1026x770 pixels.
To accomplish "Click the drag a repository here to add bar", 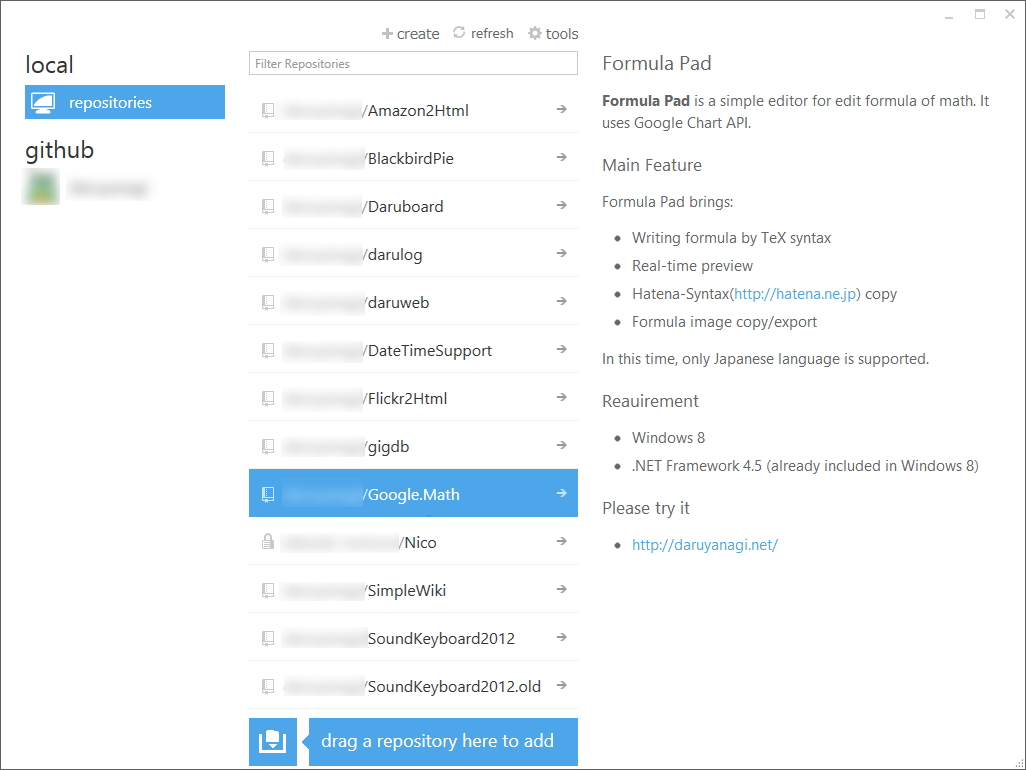I will coord(443,741).
